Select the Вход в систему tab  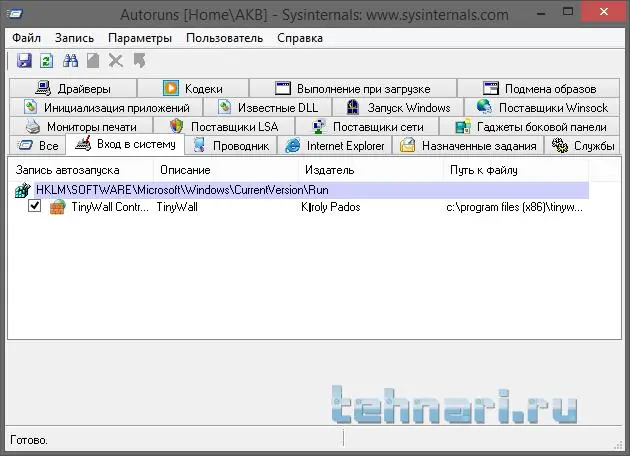[x=125, y=144]
